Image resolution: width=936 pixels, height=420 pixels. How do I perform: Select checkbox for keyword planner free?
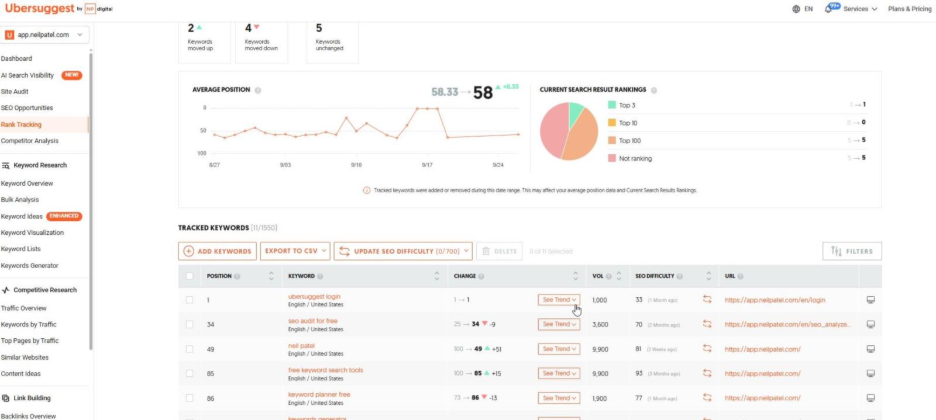[x=189, y=398]
